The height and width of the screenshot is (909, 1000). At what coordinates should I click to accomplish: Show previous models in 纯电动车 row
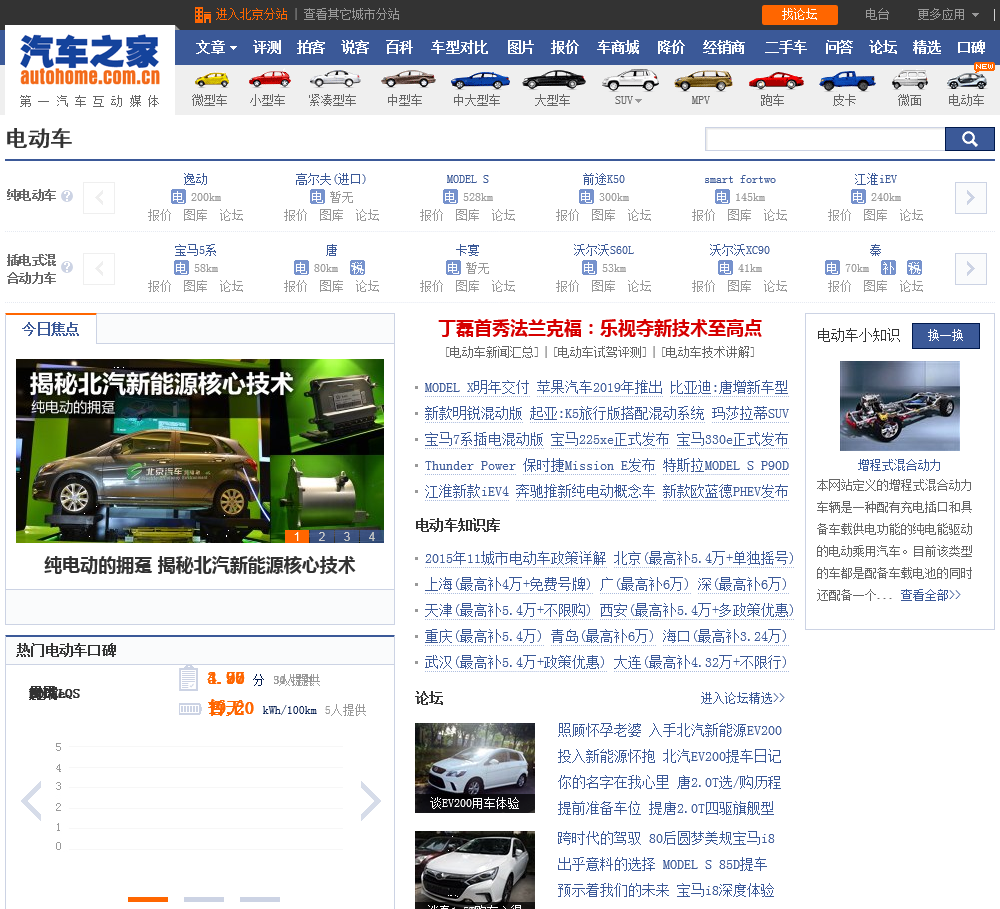click(99, 198)
